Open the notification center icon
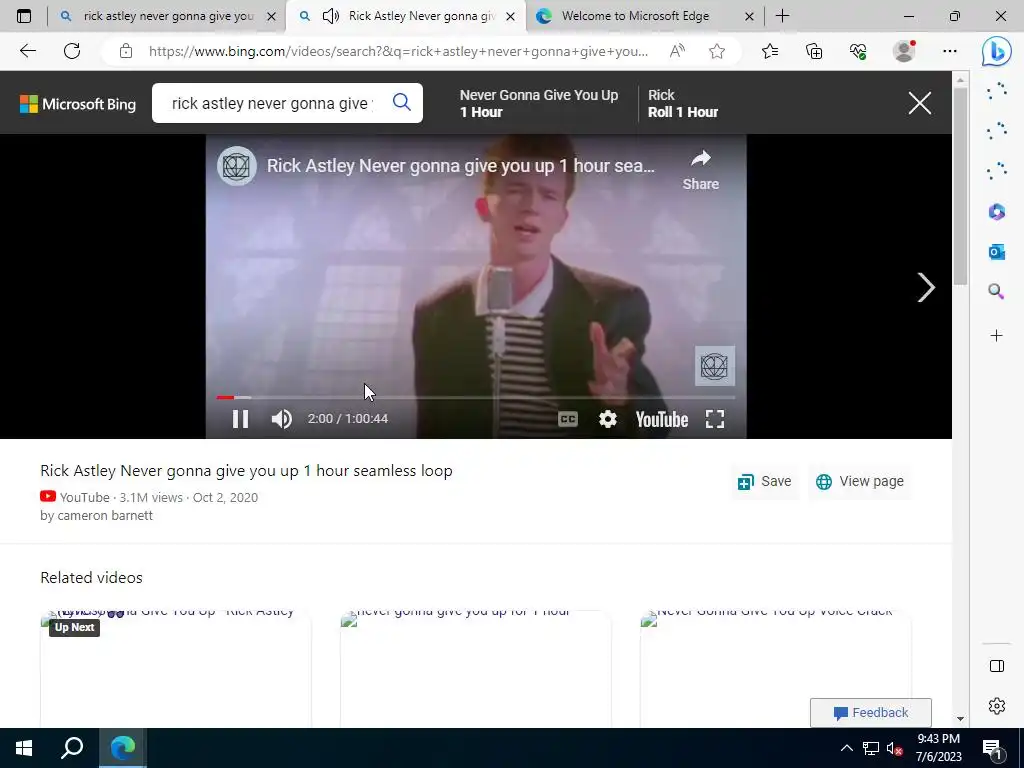Image resolution: width=1024 pixels, height=768 pixels. pyautogui.click(x=993, y=748)
